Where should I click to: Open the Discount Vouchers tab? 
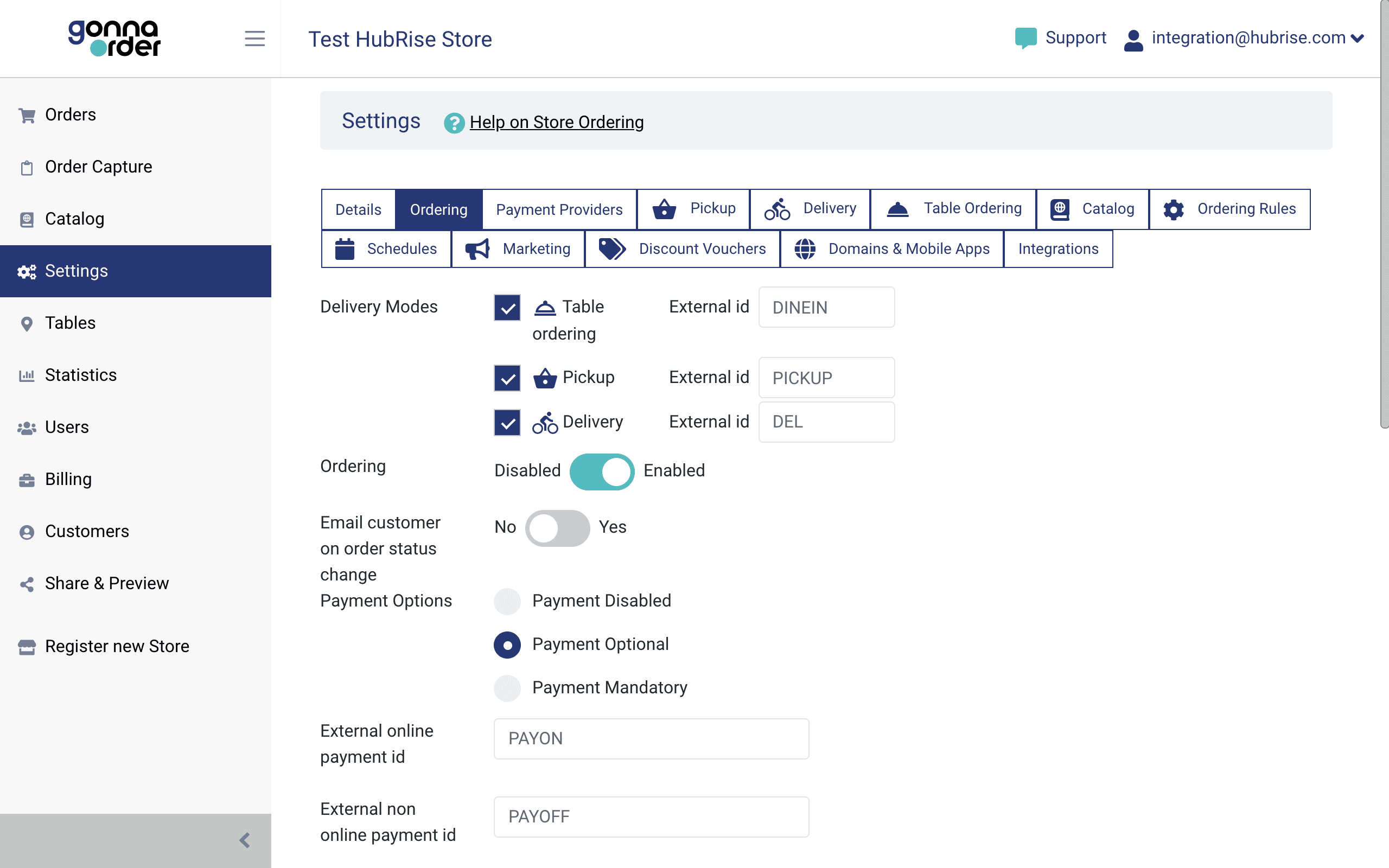[x=702, y=248]
